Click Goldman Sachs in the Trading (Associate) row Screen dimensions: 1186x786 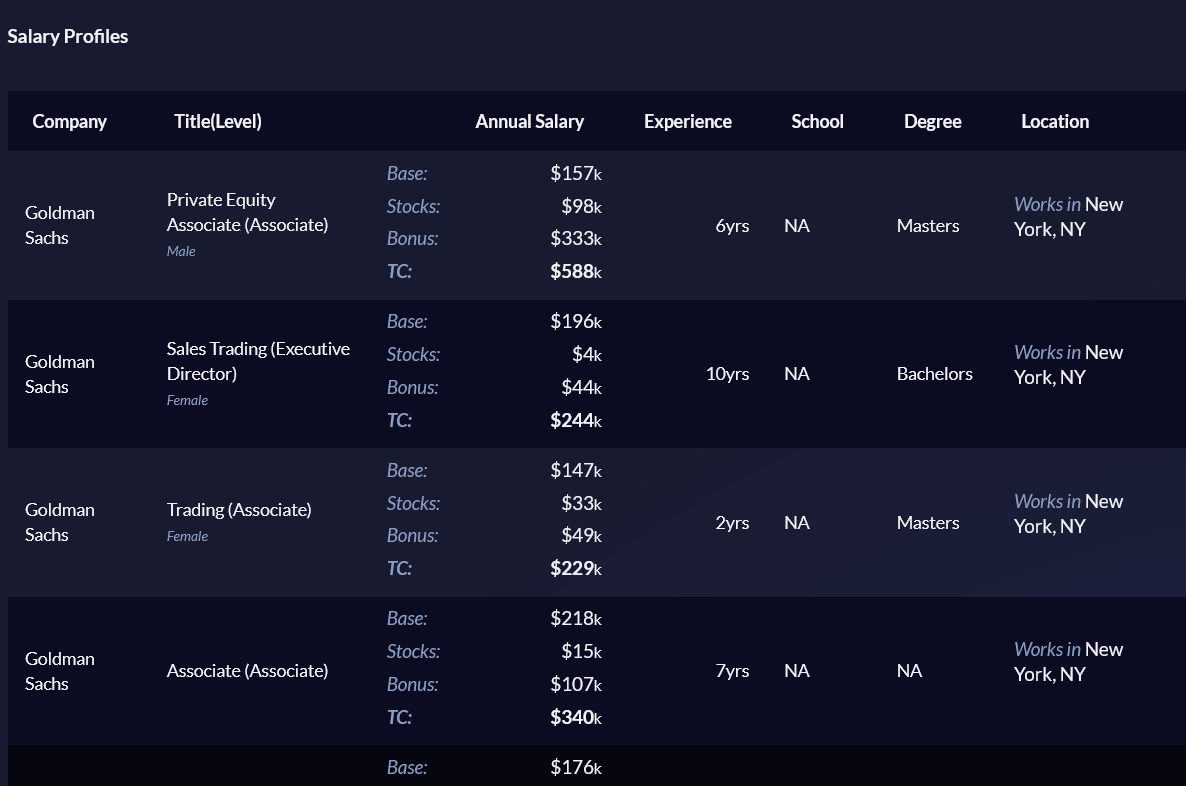[x=60, y=523]
